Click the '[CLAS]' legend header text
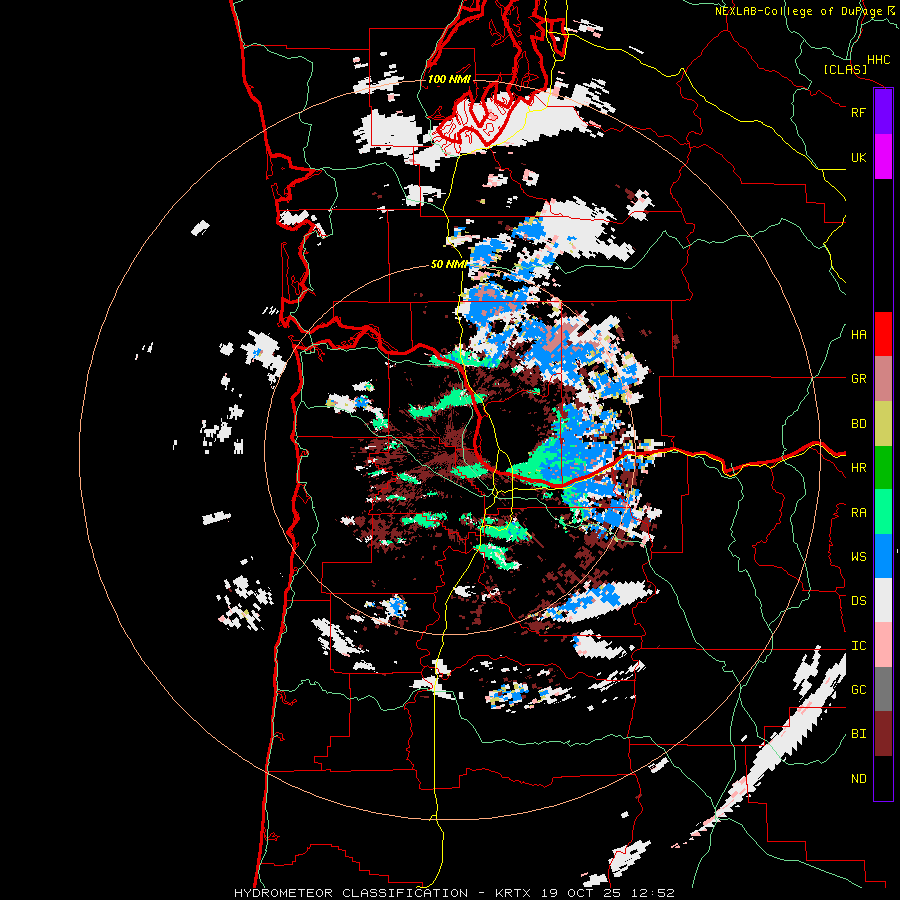 pyautogui.click(x=845, y=69)
